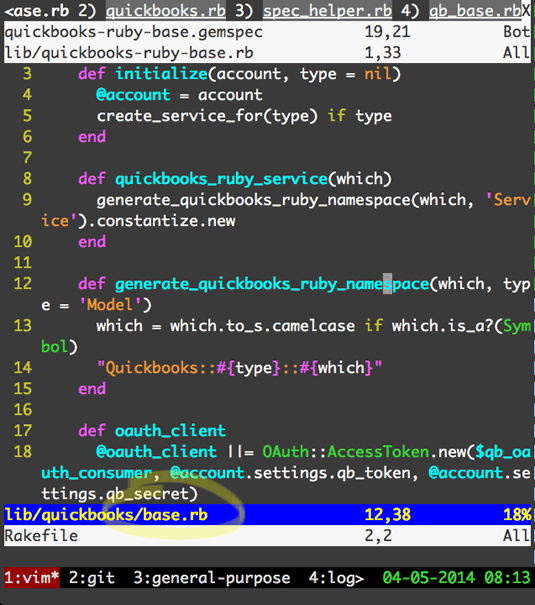The width and height of the screenshot is (535, 605).
Task: Switch to the quickbooks.rb vim tab
Action: (x=165, y=11)
